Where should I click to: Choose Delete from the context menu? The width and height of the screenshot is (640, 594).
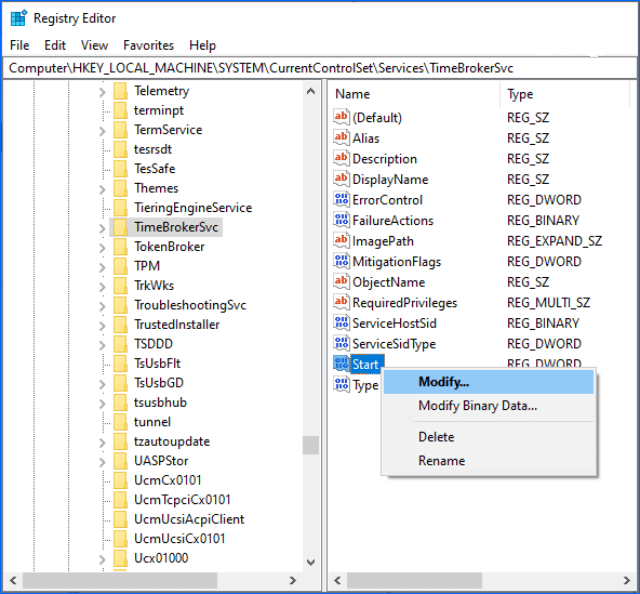pyautogui.click(x=489, y=437)
